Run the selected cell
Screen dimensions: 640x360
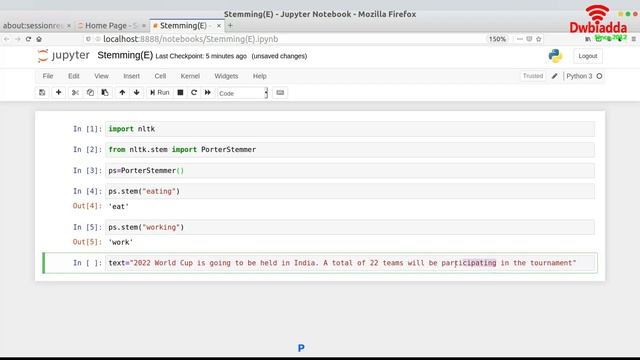[x=160, y=93]
